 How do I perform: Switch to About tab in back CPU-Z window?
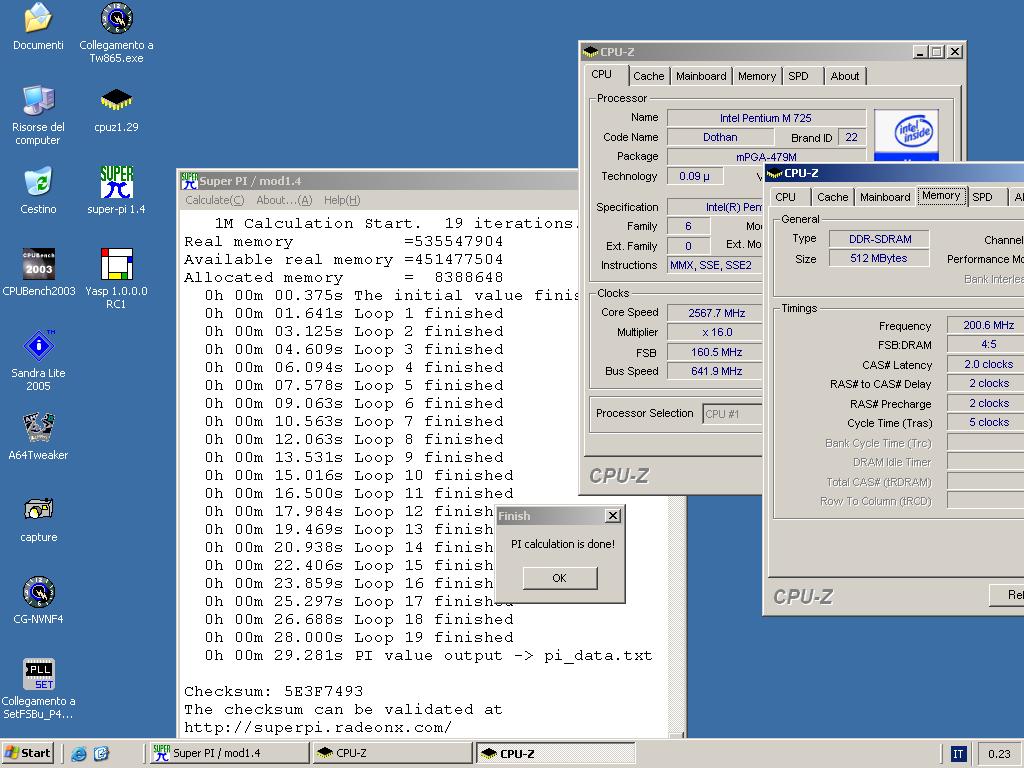click(x=844, y=76)
